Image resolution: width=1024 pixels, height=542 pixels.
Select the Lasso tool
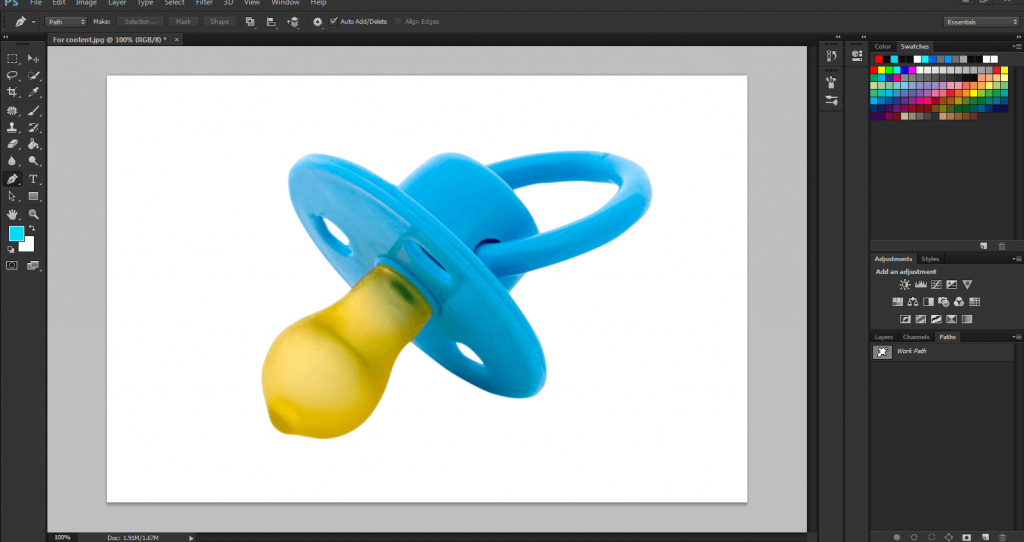(12, 76)
